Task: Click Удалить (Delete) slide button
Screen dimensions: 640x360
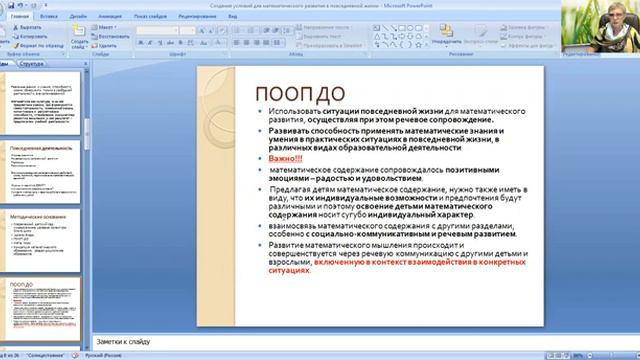Action: [x=104, y=46]
